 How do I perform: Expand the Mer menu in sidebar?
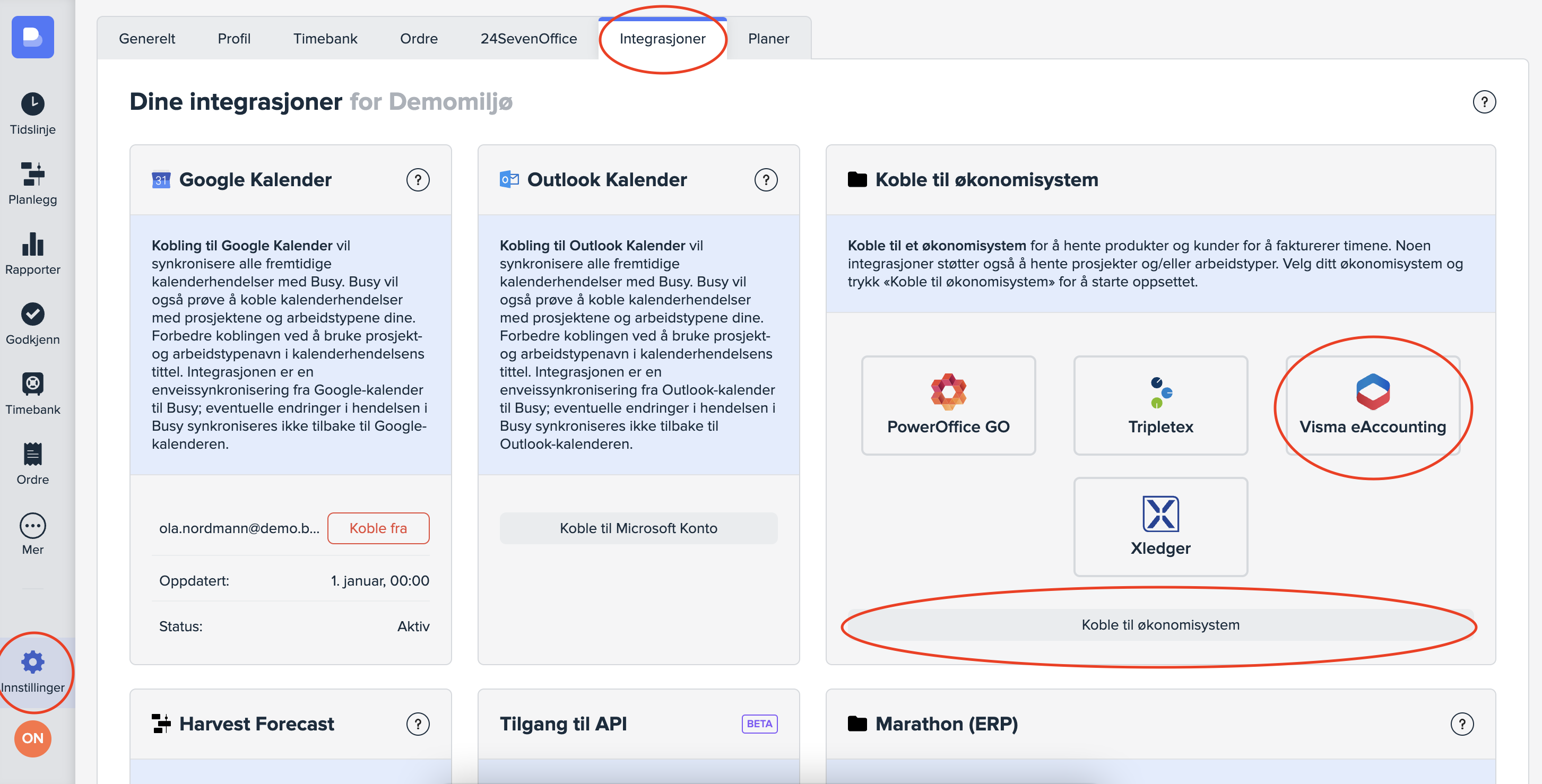point(32,526)
